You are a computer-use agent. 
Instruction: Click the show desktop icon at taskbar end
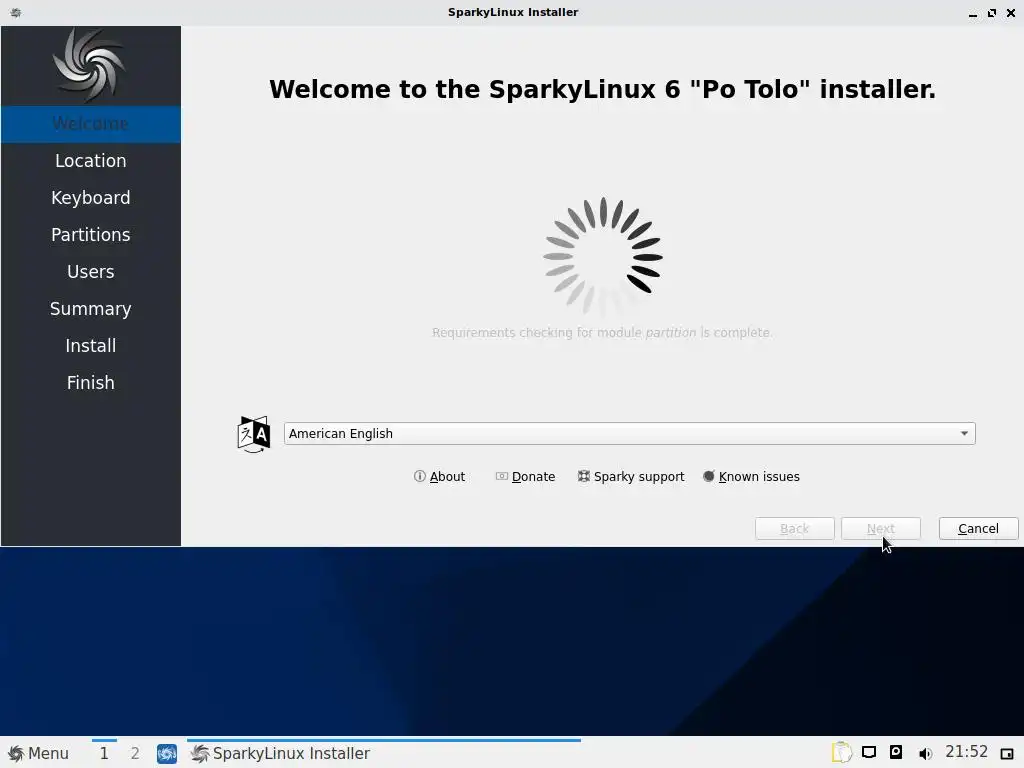(x=1007, y=754)
